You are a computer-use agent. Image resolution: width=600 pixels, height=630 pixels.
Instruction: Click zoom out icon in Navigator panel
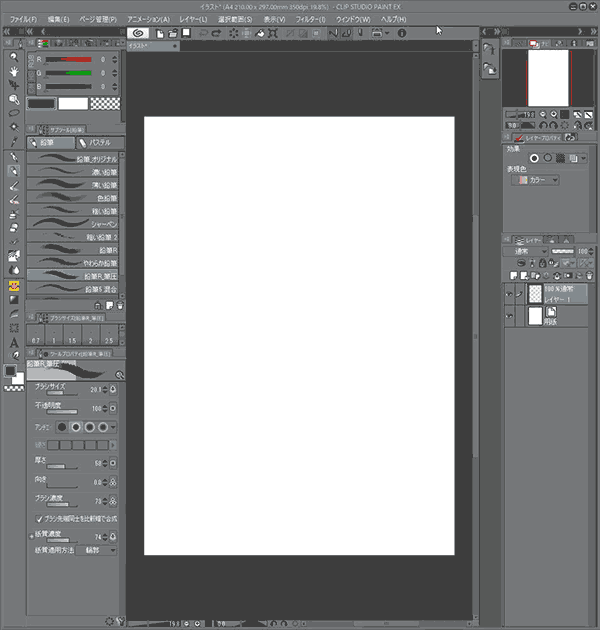pyautogui.click(x=543, y=115)
